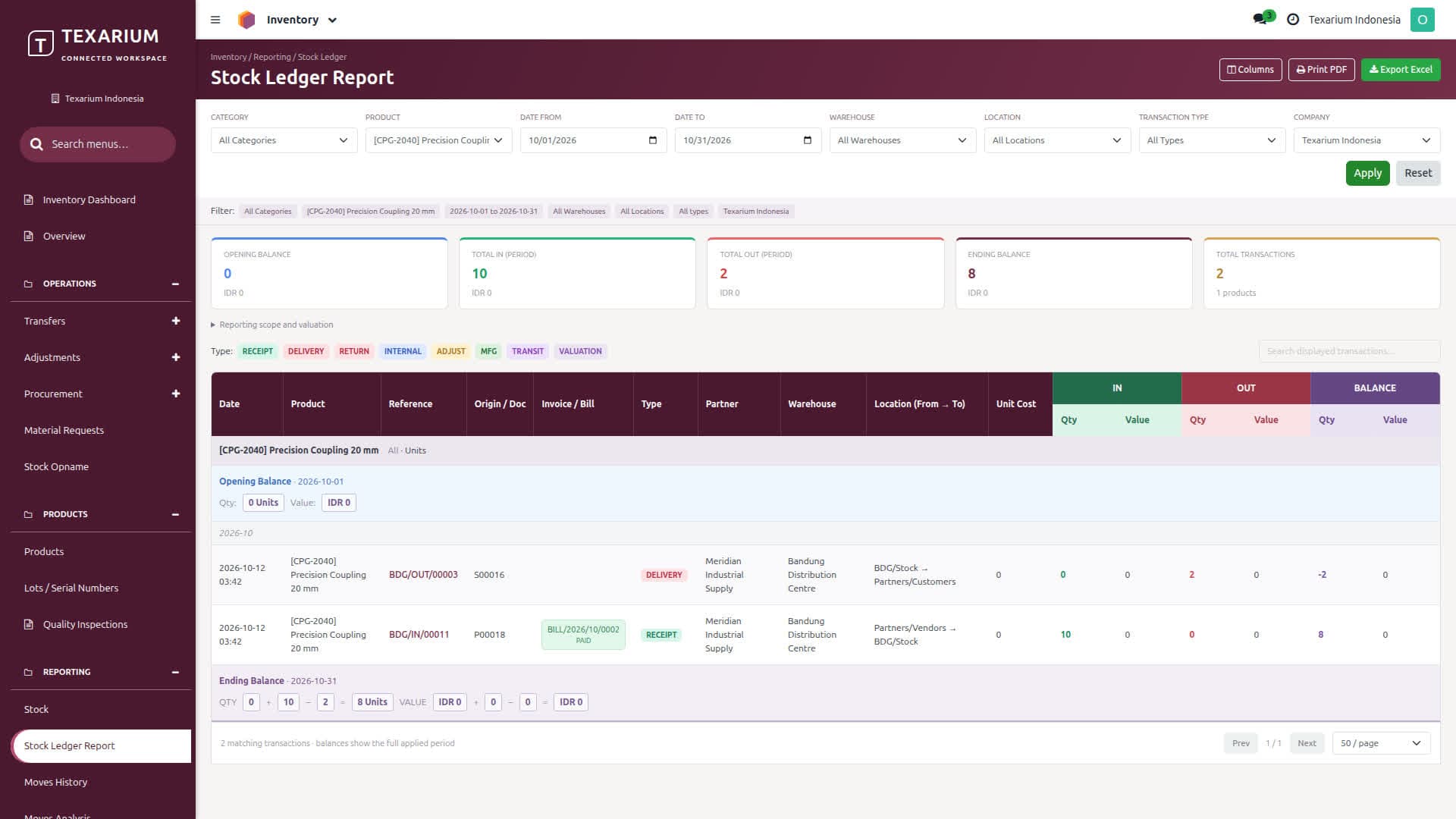Click the Overview document icon
The height and width of the screenshot is (819, 1456).
click(29, 236)
